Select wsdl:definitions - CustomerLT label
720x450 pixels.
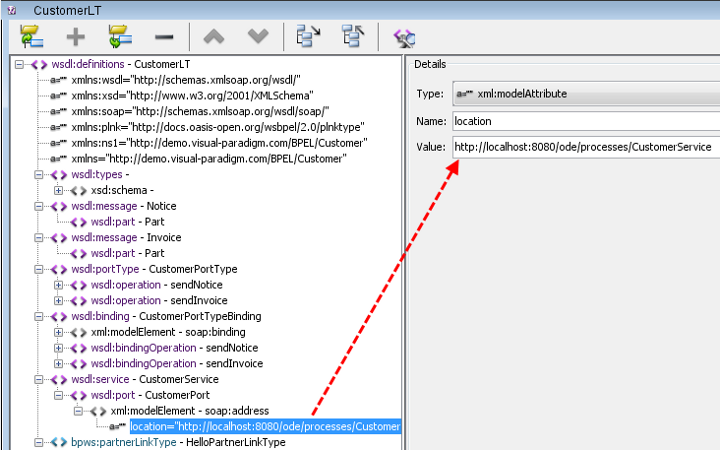(121, 64)
